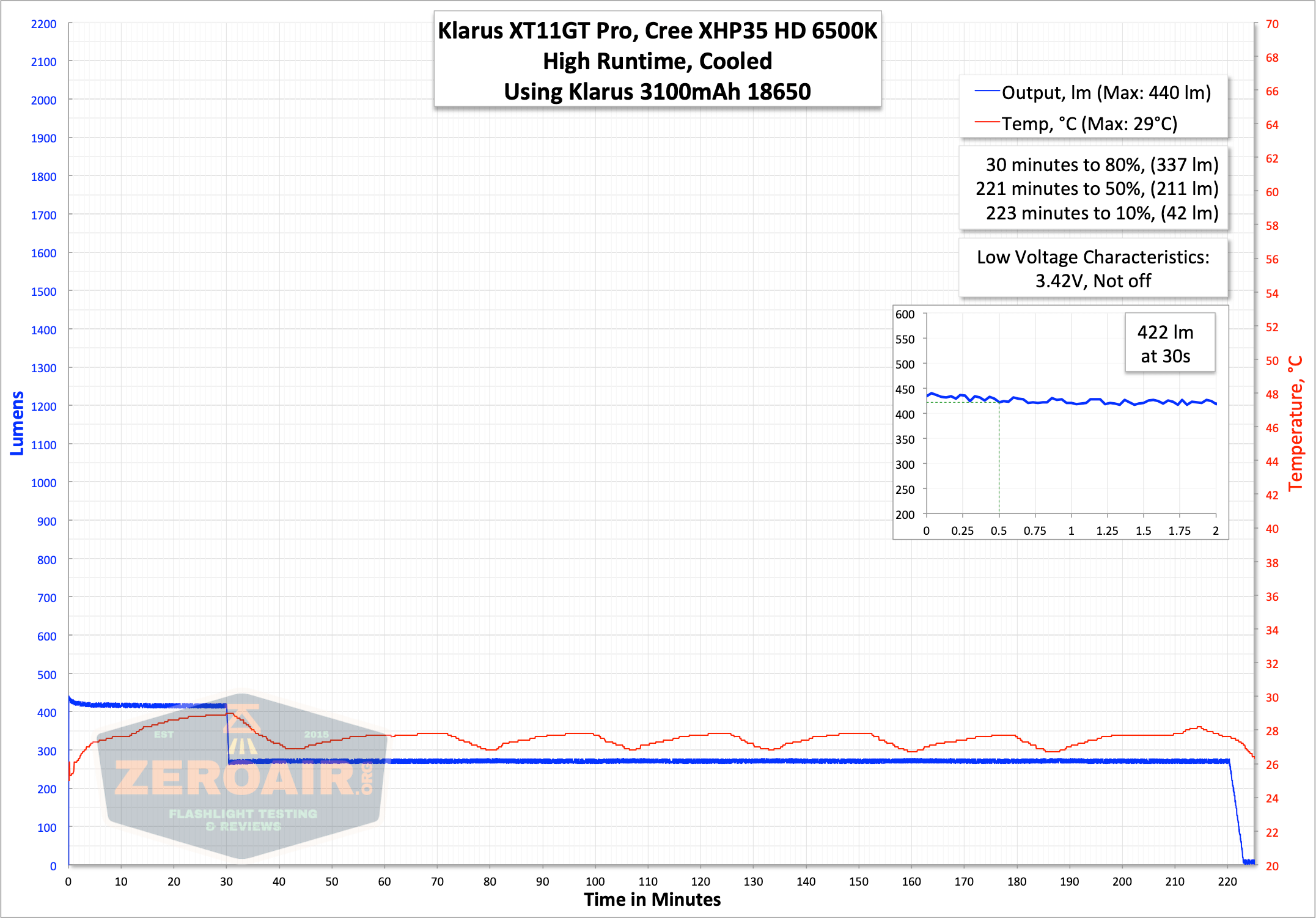Click the 2200 lumens axis label
The width and height of the screenshot is (1316, 918).
click(x=43, y=24)
